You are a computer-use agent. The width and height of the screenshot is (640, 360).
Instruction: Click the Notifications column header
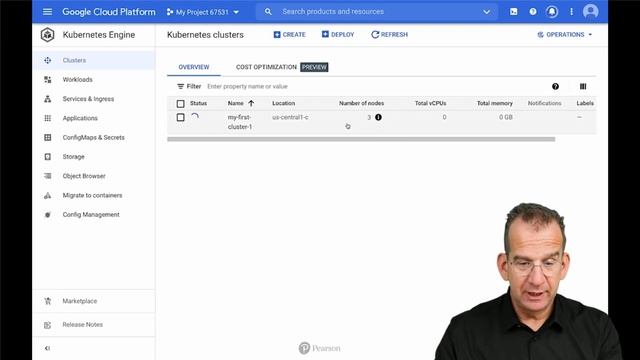[544, 104]
